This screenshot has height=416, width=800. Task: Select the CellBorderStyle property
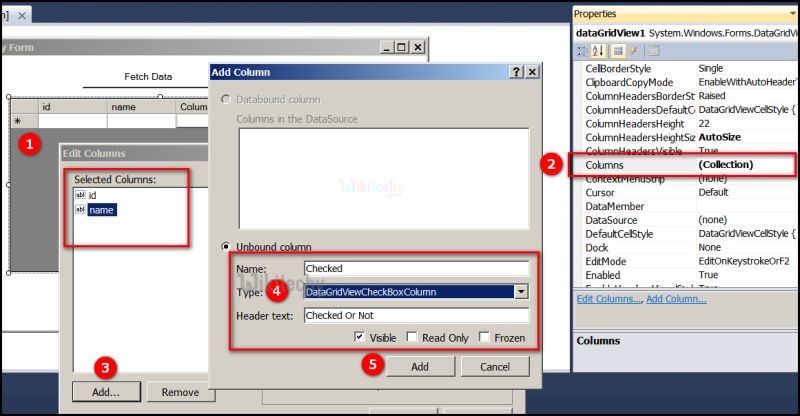point(618,68)
